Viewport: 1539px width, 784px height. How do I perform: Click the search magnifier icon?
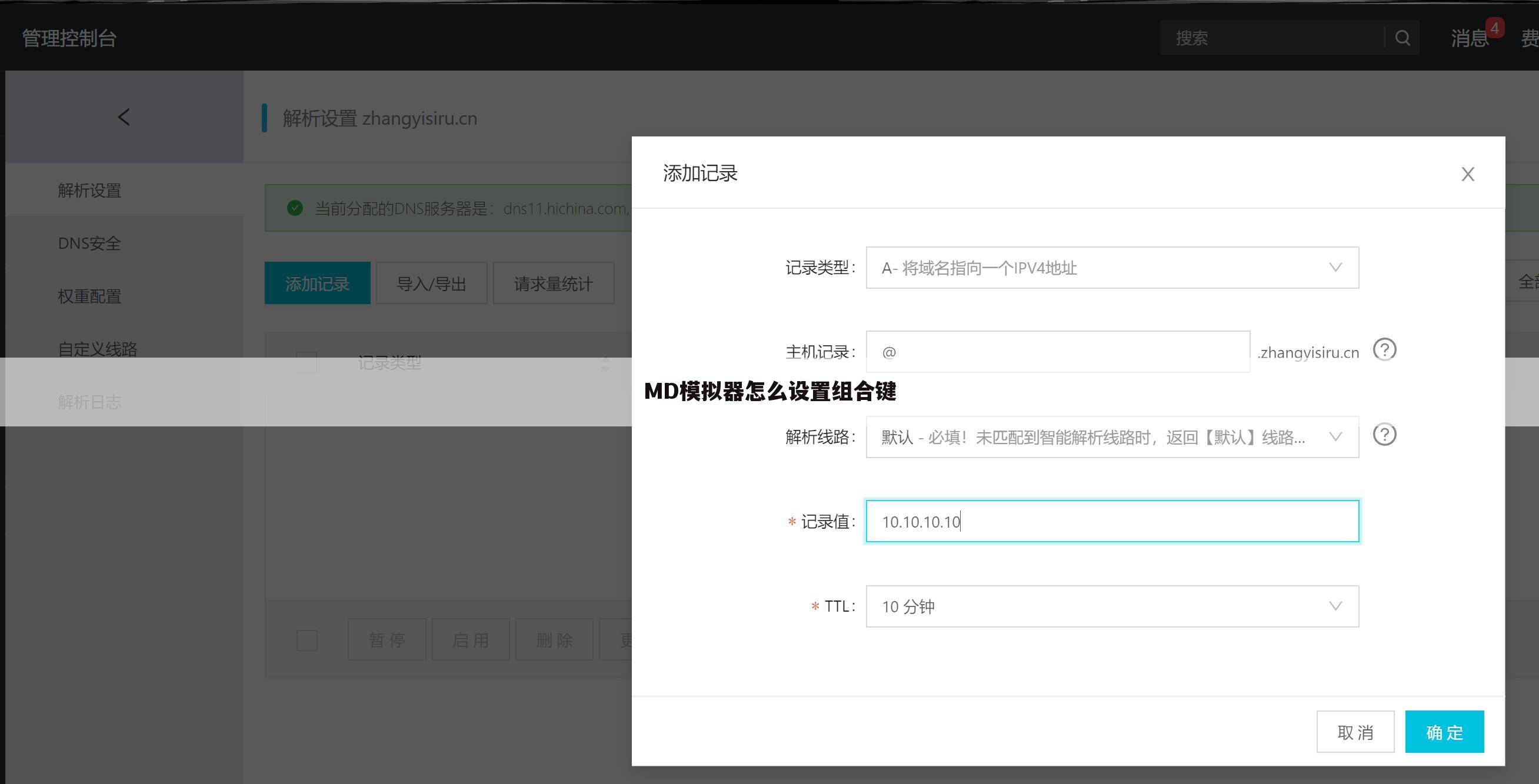point(1402,38)
